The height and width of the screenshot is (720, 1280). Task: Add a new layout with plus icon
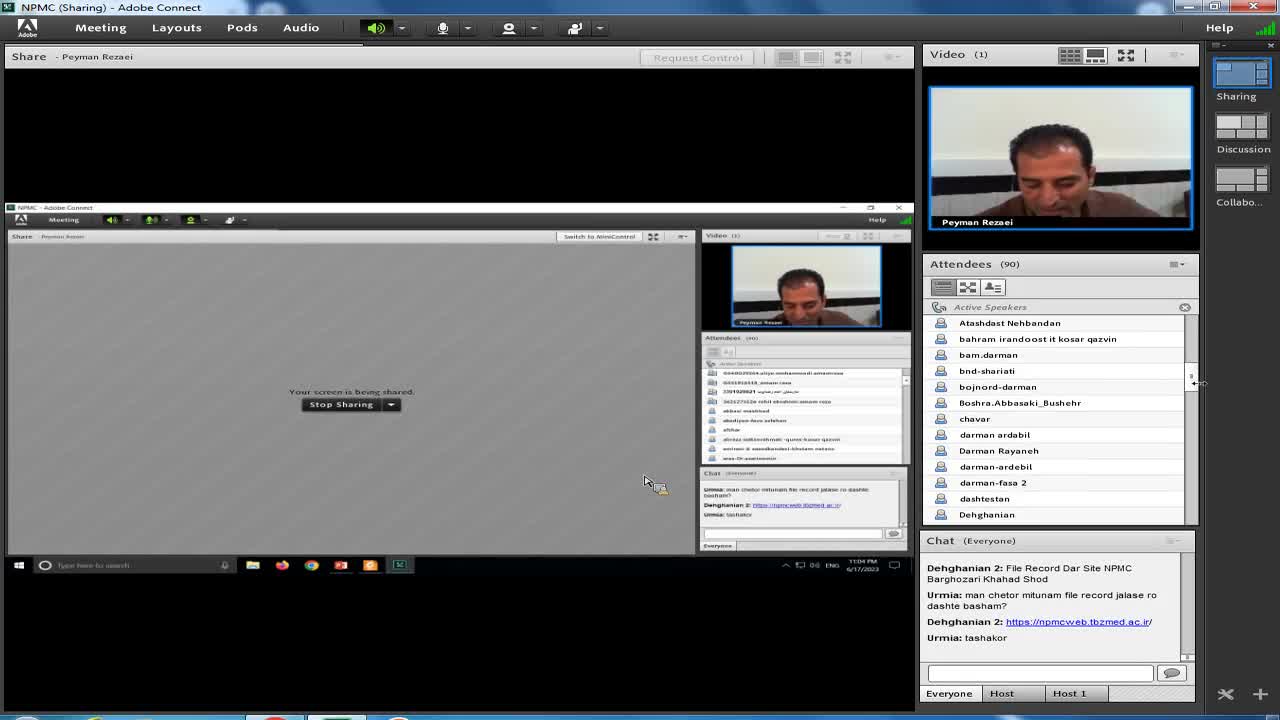[x=1260, y=693]
